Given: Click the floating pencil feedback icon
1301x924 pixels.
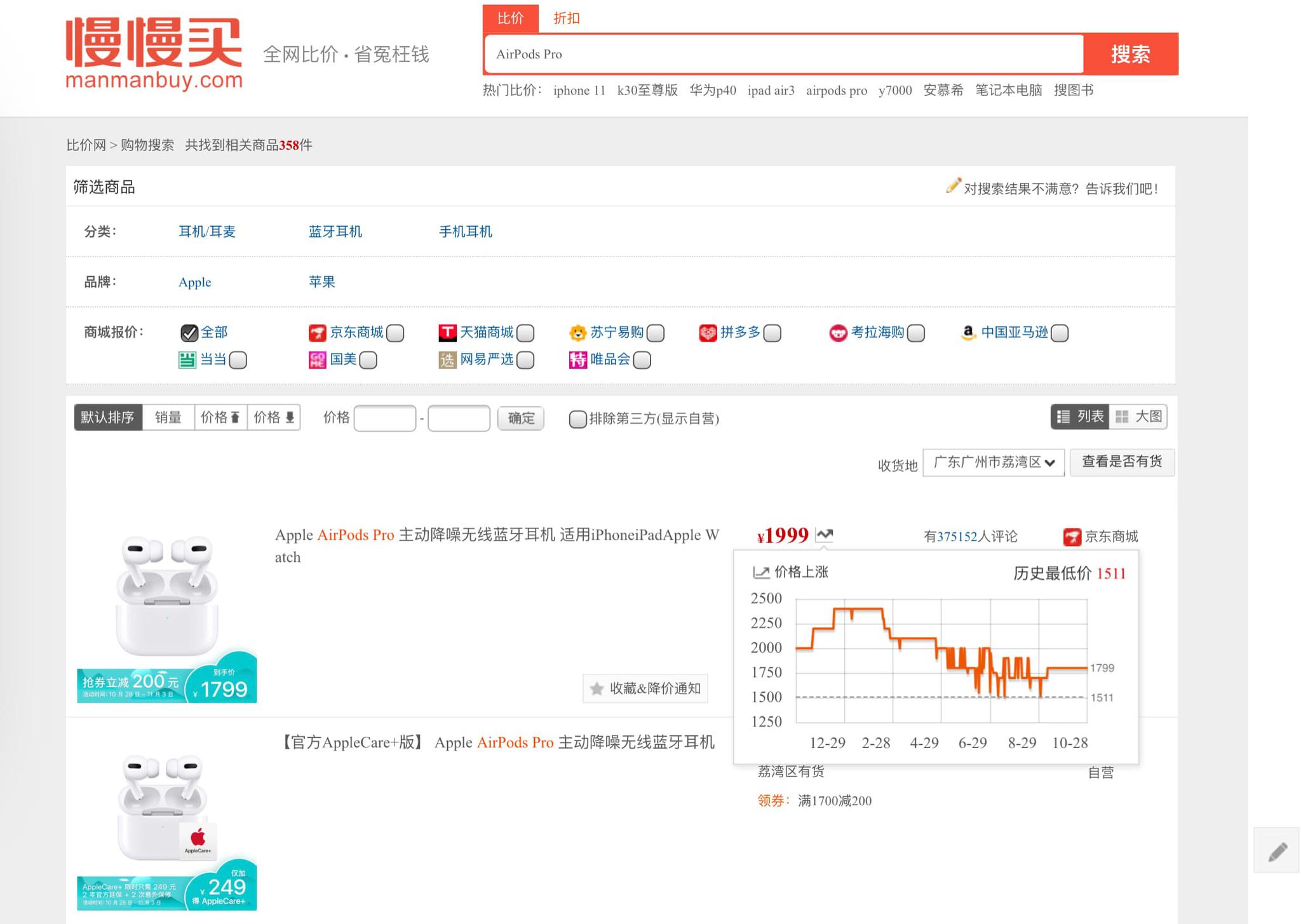Looking at the screenshot, I should (x=1277, y=852).
